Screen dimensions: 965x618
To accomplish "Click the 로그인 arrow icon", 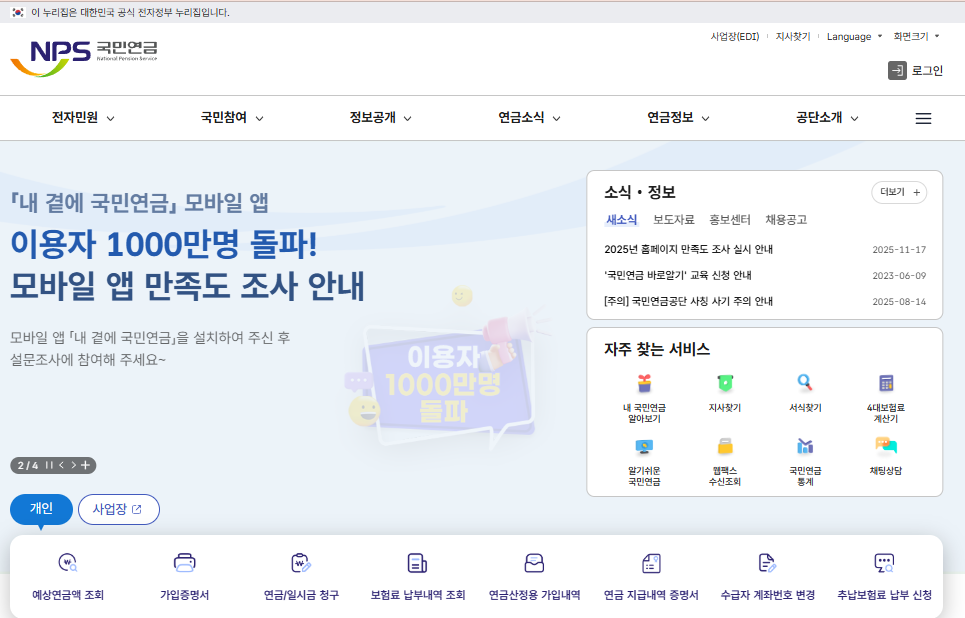I will pyautogui.click(x=897, y=71).
